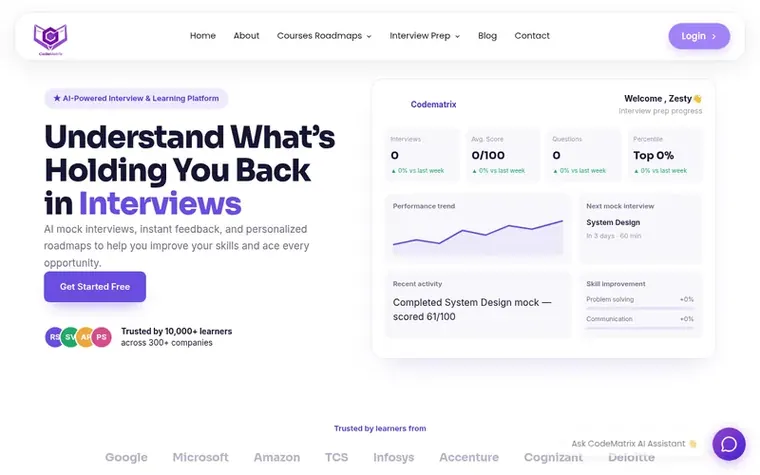Click the arrow on the Login button
The image size is (760, 475).
pyautogui.click(x=713, y=36)
